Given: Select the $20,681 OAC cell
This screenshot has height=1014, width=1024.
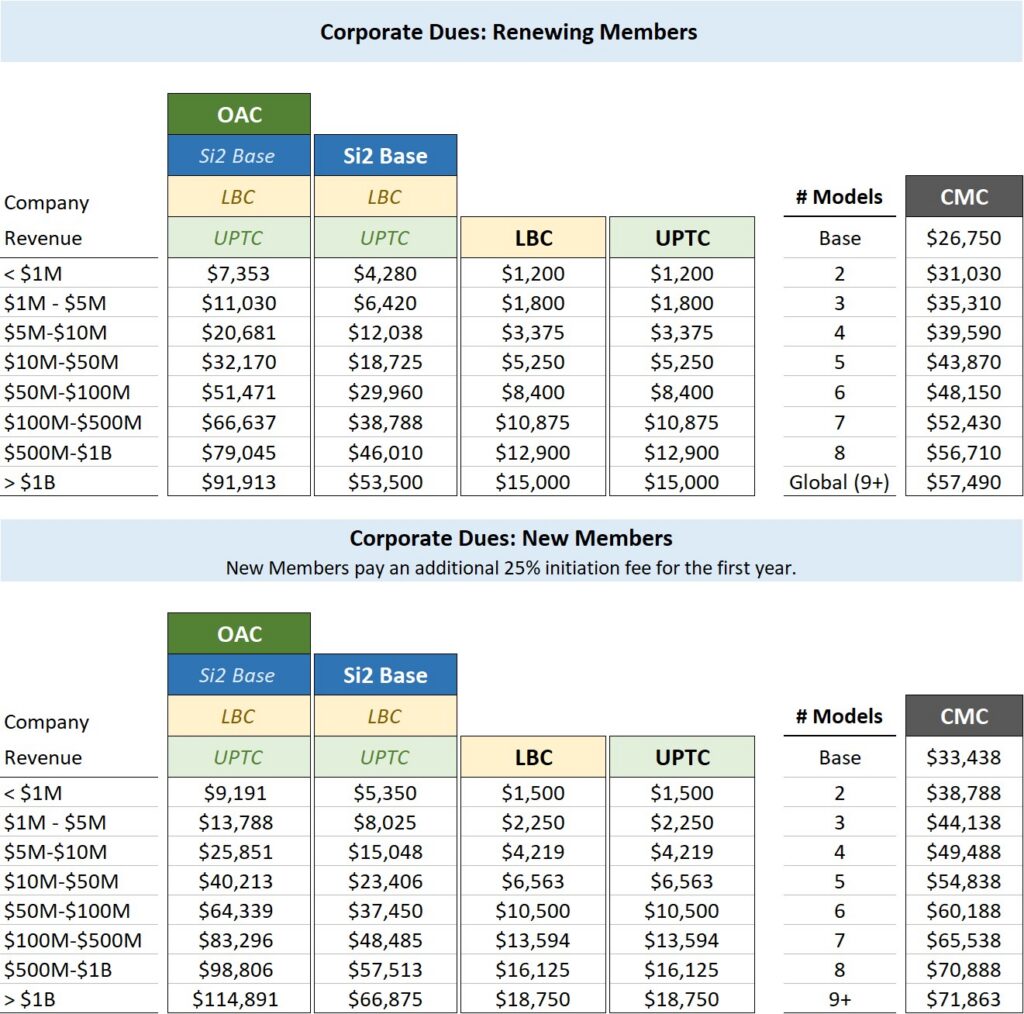Looking at the screenshot, I should tap(239, 333).
